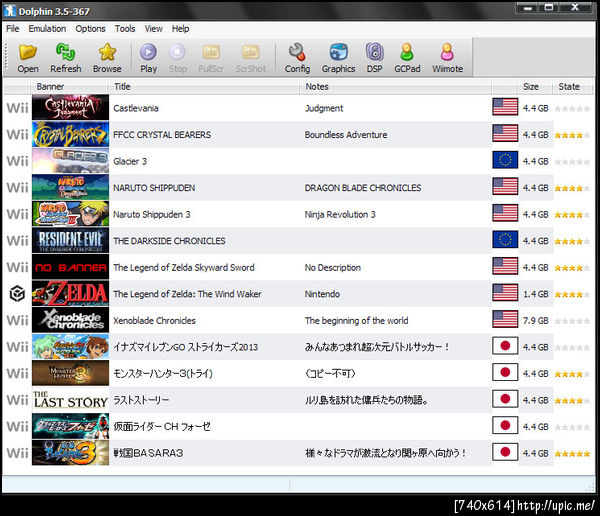Open DSP audio settings
Image resolution: width=600 pixels, height=516 pixels.
pos(375,58)
